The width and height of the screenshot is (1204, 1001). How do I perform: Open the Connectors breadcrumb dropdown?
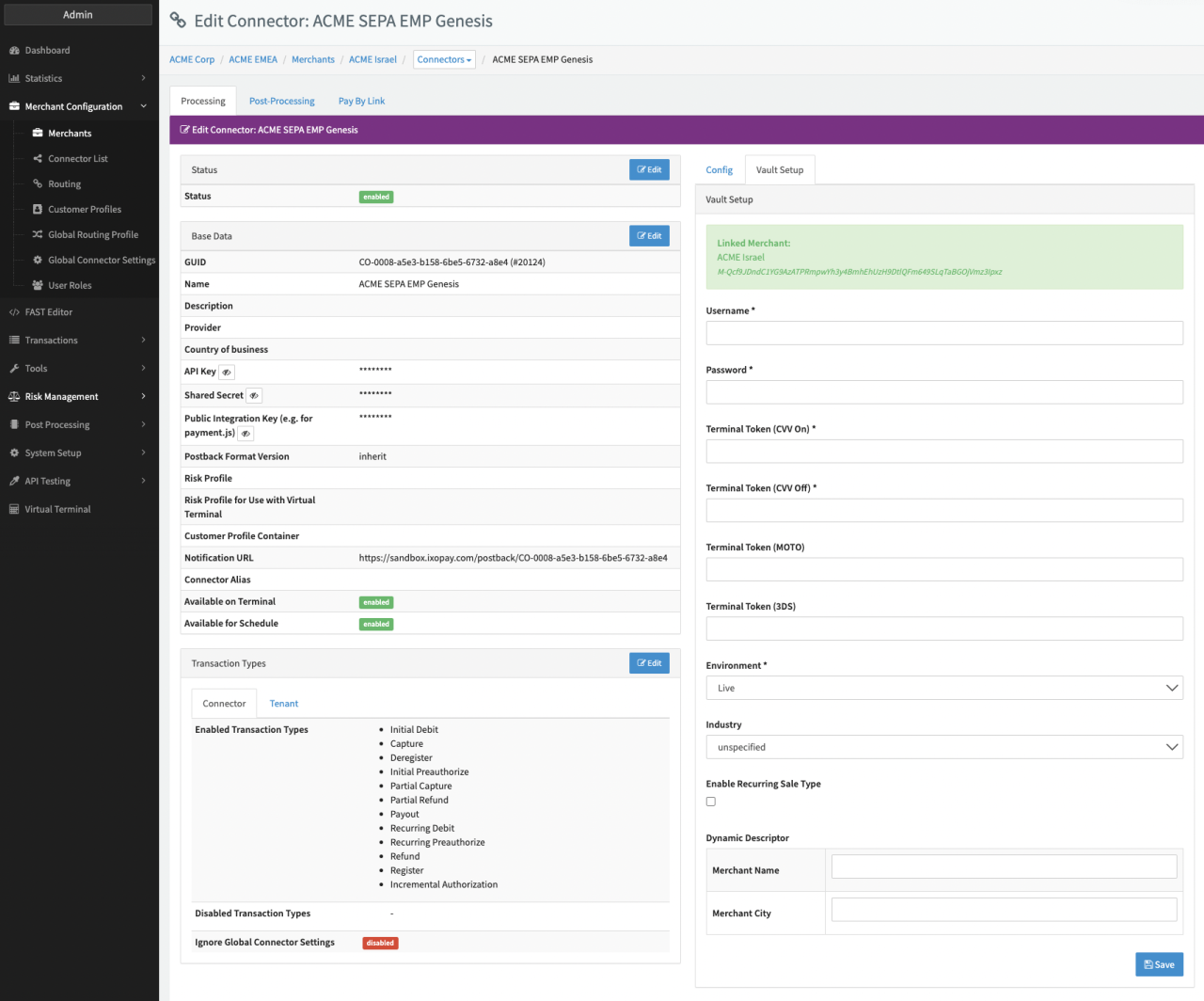444,59
